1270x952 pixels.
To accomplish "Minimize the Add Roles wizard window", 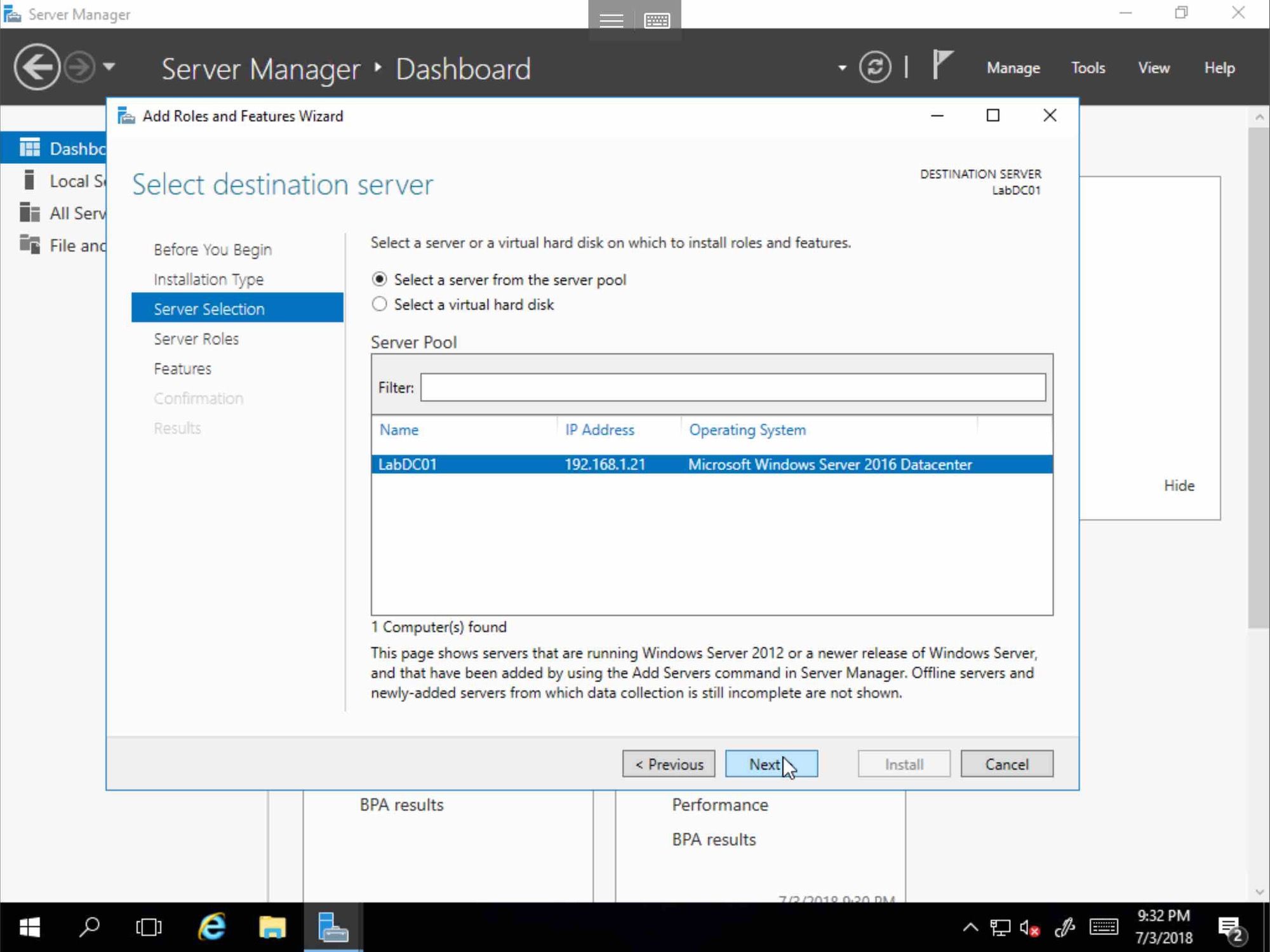I will 937,116.
